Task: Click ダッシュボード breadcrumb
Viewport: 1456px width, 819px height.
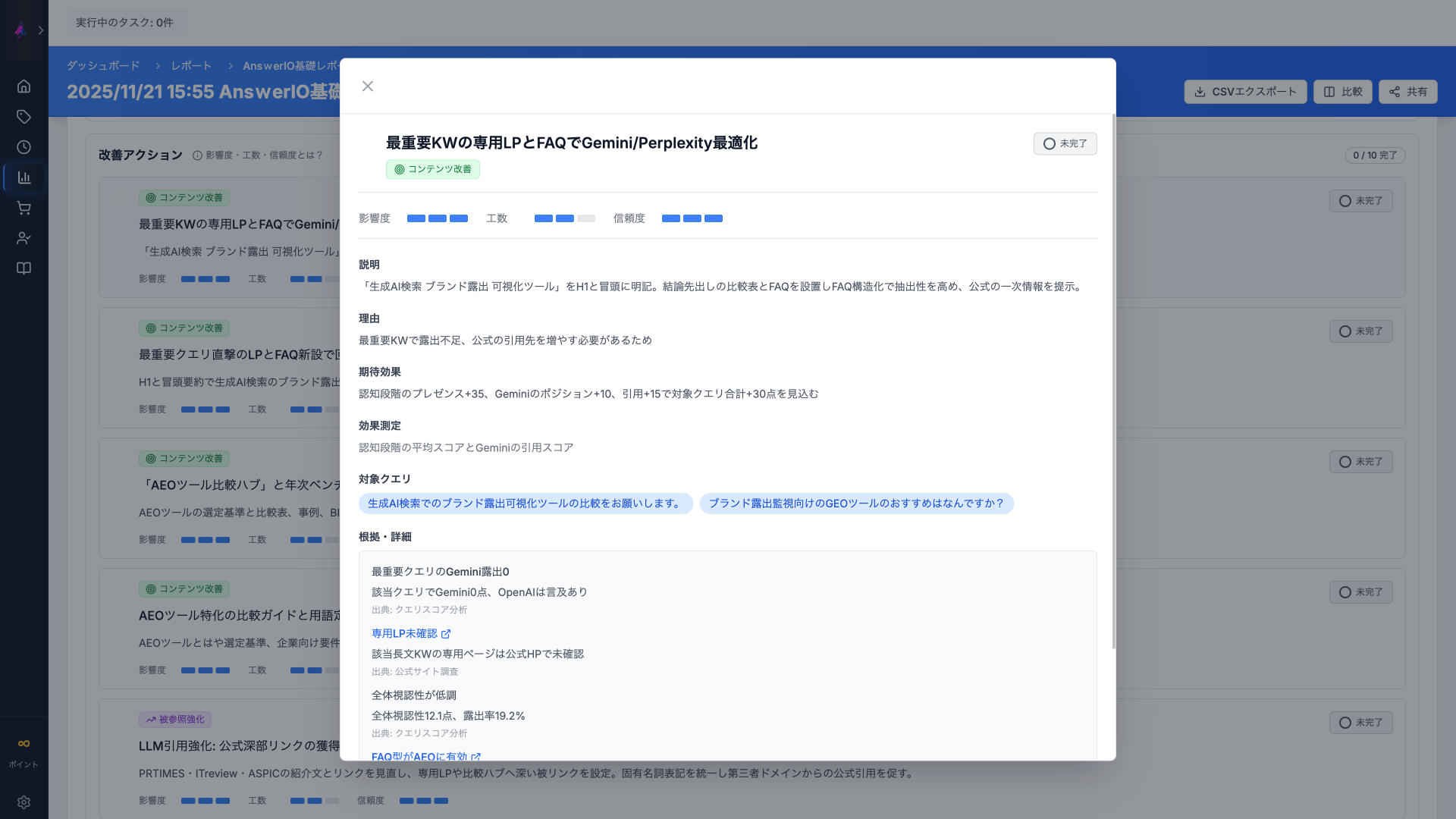Action: [103, 66]
